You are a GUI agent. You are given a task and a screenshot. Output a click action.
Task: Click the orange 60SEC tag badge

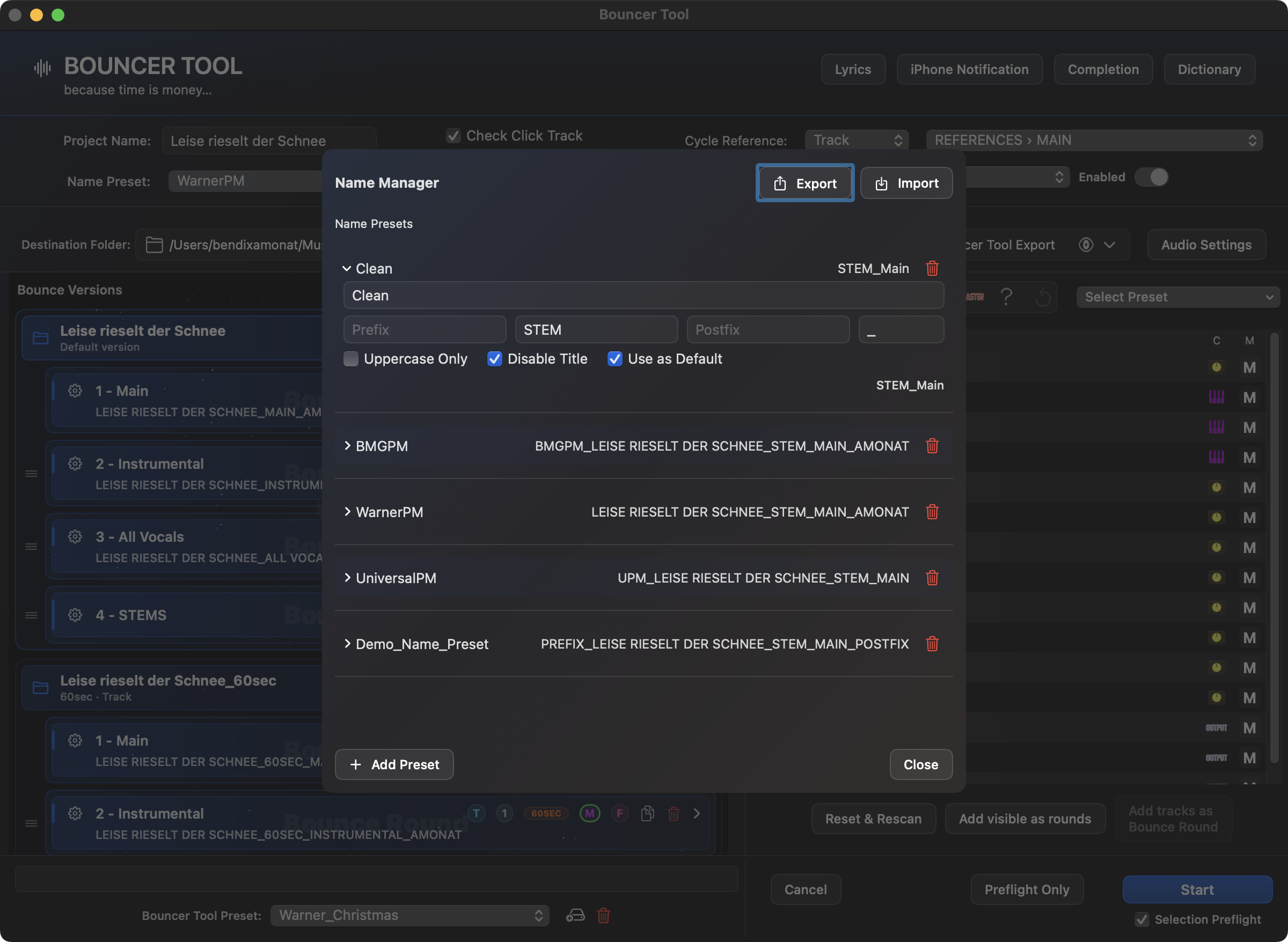tap(546, 813)
